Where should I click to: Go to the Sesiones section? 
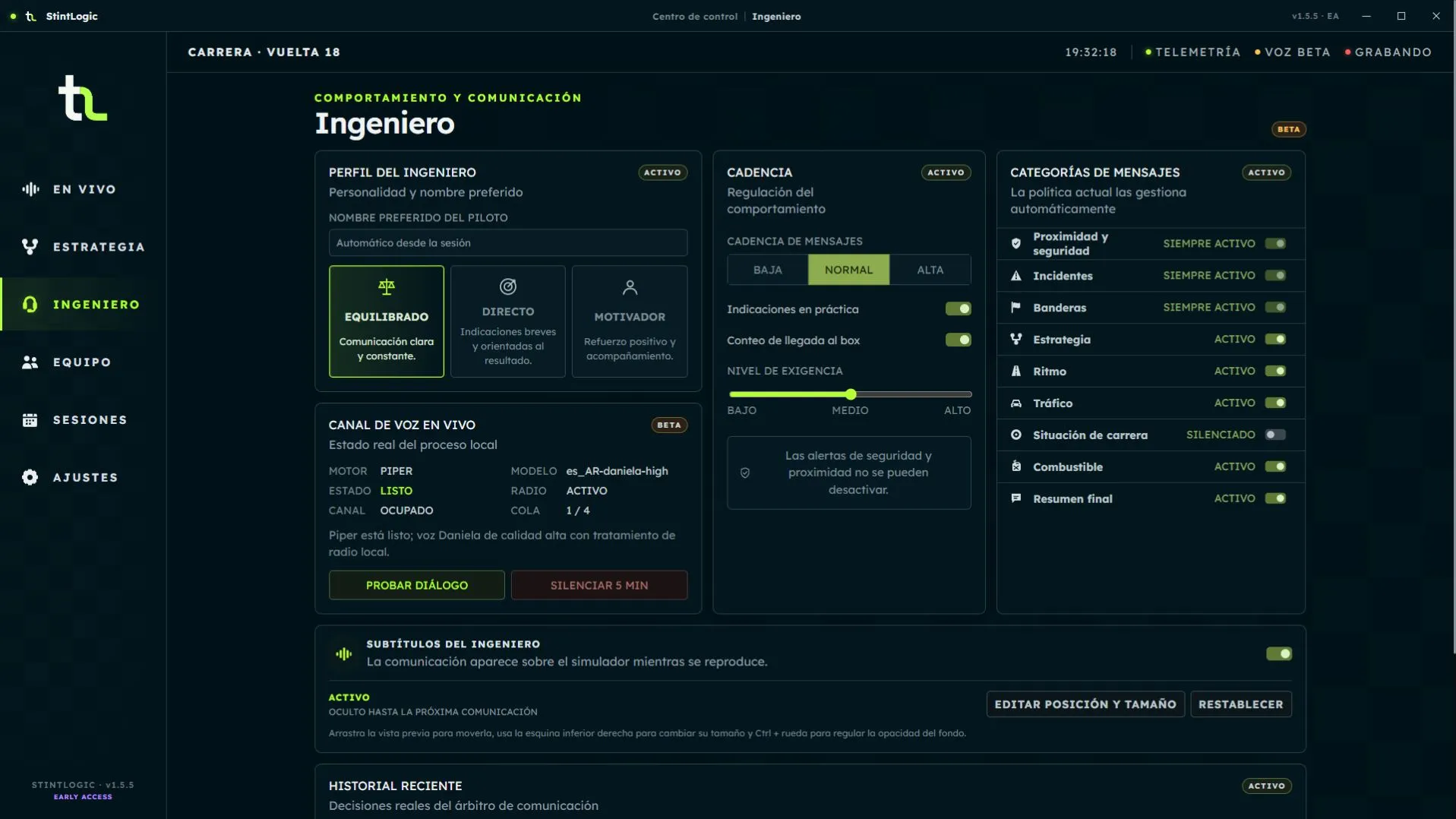pyautogui.click(x=83, y=420)
